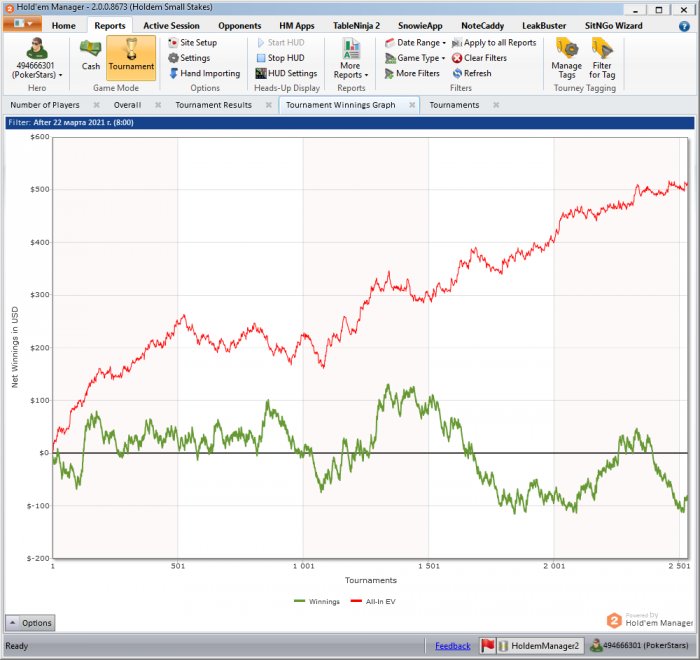Open HUD Settings
The image size is (700, 660).
(286, 73)
